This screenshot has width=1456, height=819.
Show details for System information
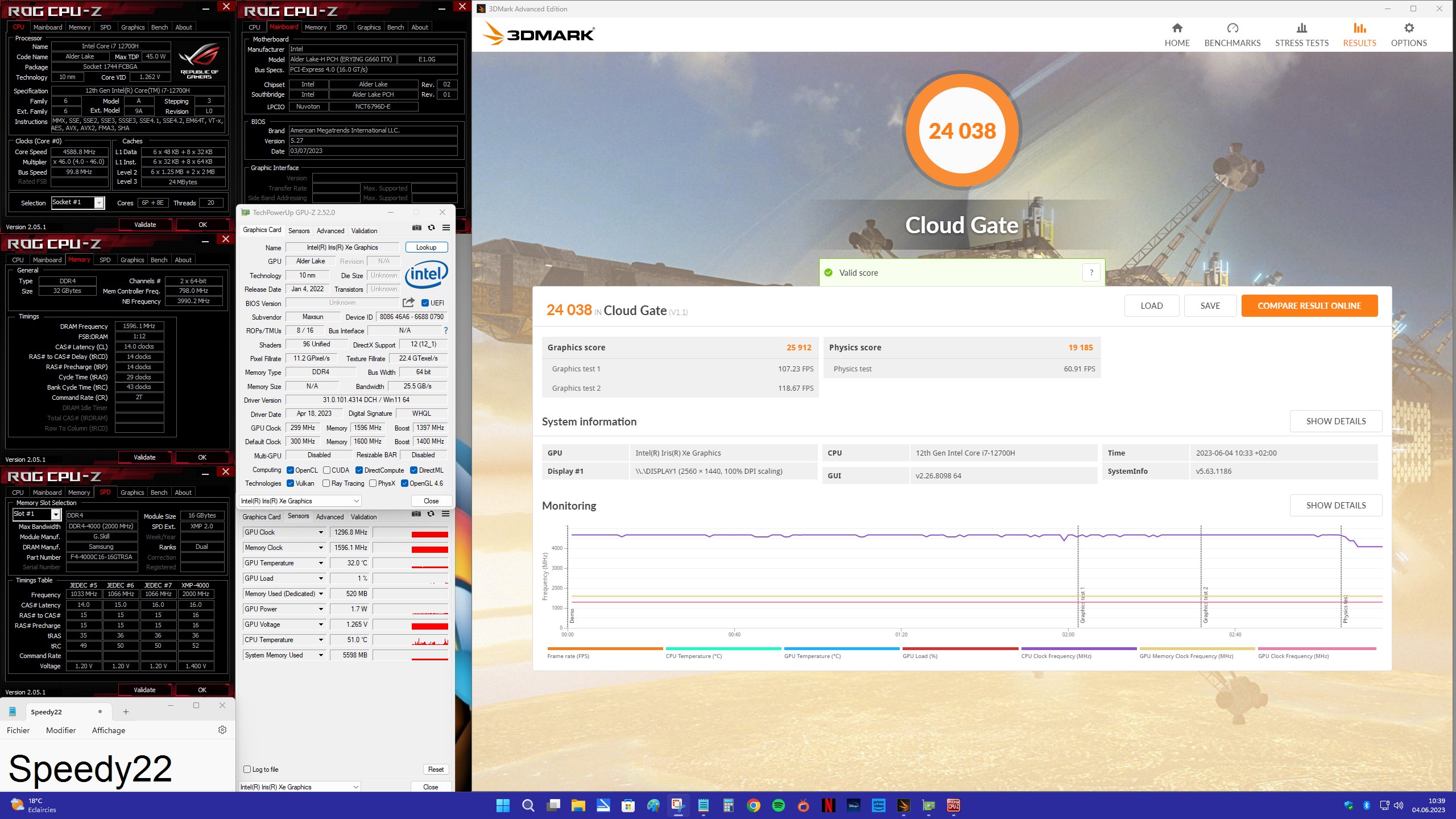pyautogui.click(x=1335, y=421)
